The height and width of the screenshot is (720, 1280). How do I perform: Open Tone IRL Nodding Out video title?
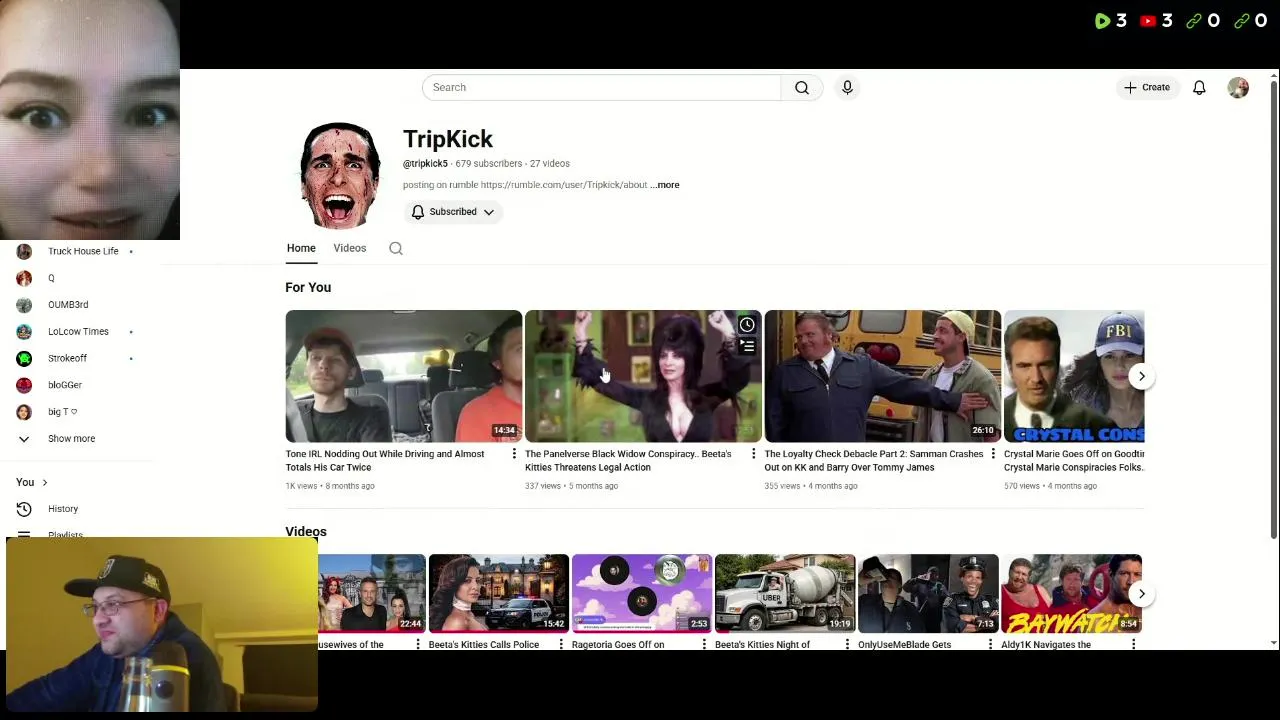(x=385, y=460)
